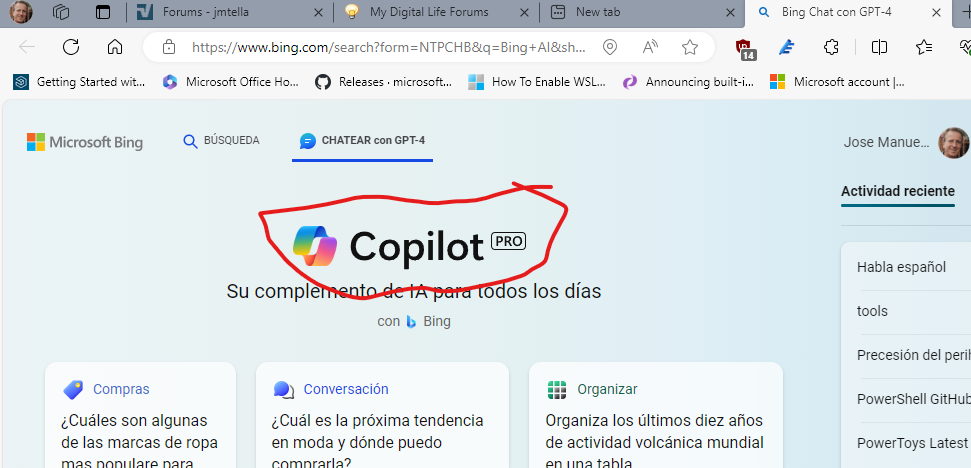Select CHATEAR con GPT-4 tab
The height and width of the screenshot is (468, 971).
pos(362,141)
